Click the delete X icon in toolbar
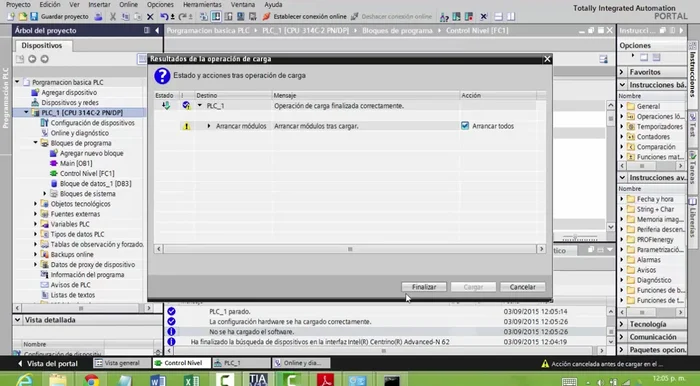The image size is (700, 386). [150, 17]
